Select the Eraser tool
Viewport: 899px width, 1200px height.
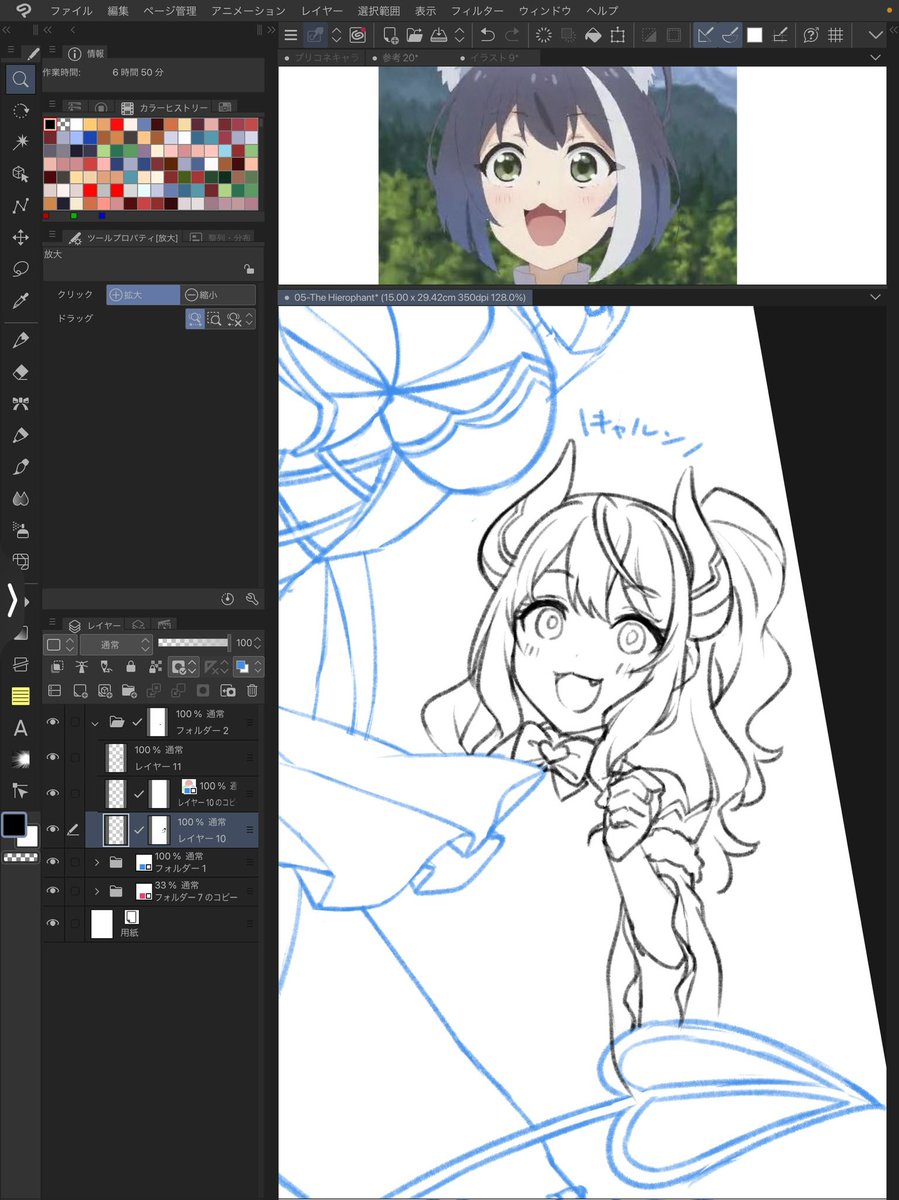(20, 372)
